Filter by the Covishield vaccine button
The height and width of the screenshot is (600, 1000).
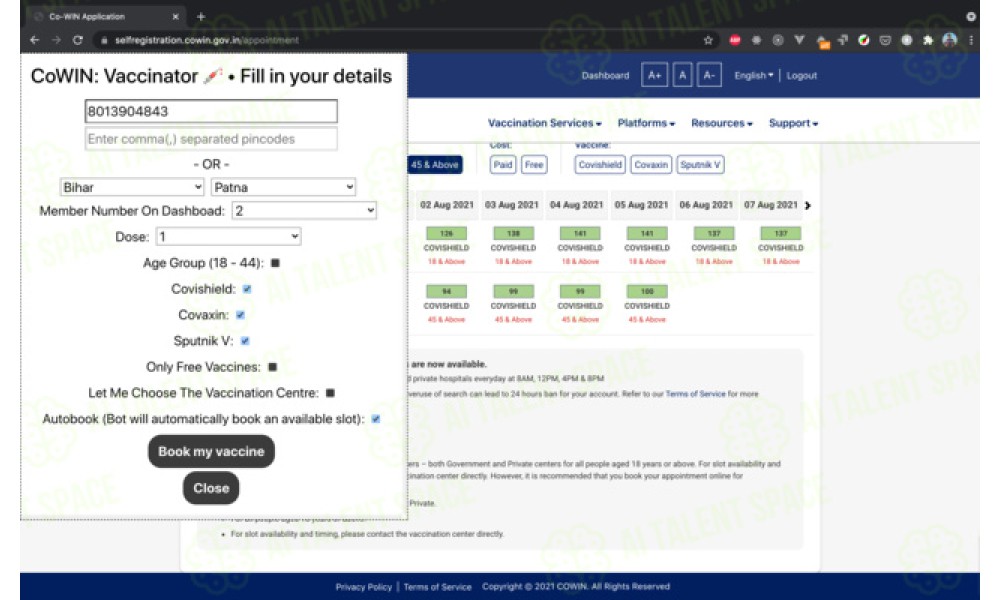click(600, 165)
